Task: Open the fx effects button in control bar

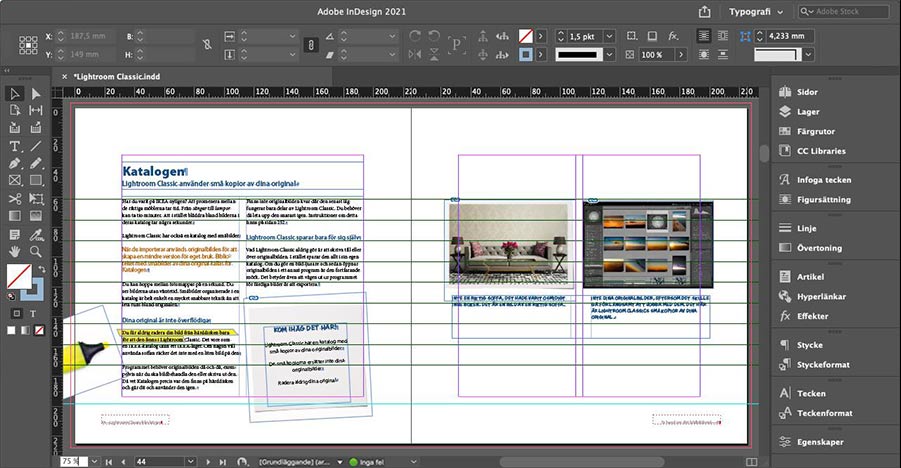Action: point(673,36)
